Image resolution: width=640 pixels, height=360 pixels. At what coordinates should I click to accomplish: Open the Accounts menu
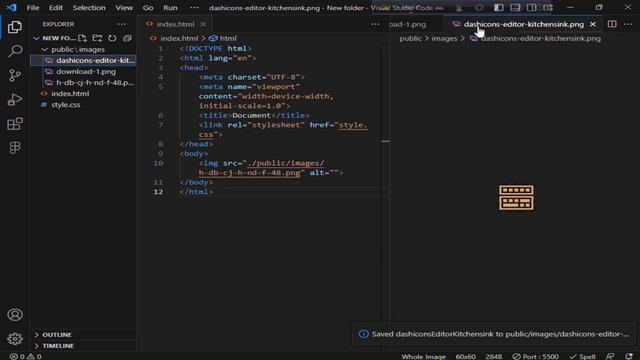(x=15, y=315)
